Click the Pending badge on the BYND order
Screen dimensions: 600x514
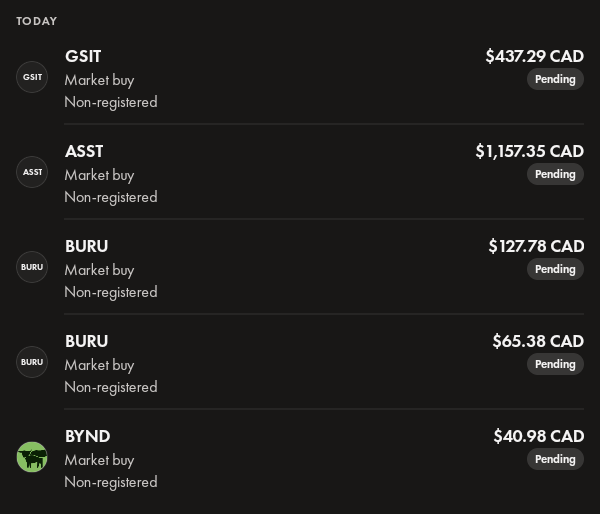pyautogui.click(x=555, y=459)
